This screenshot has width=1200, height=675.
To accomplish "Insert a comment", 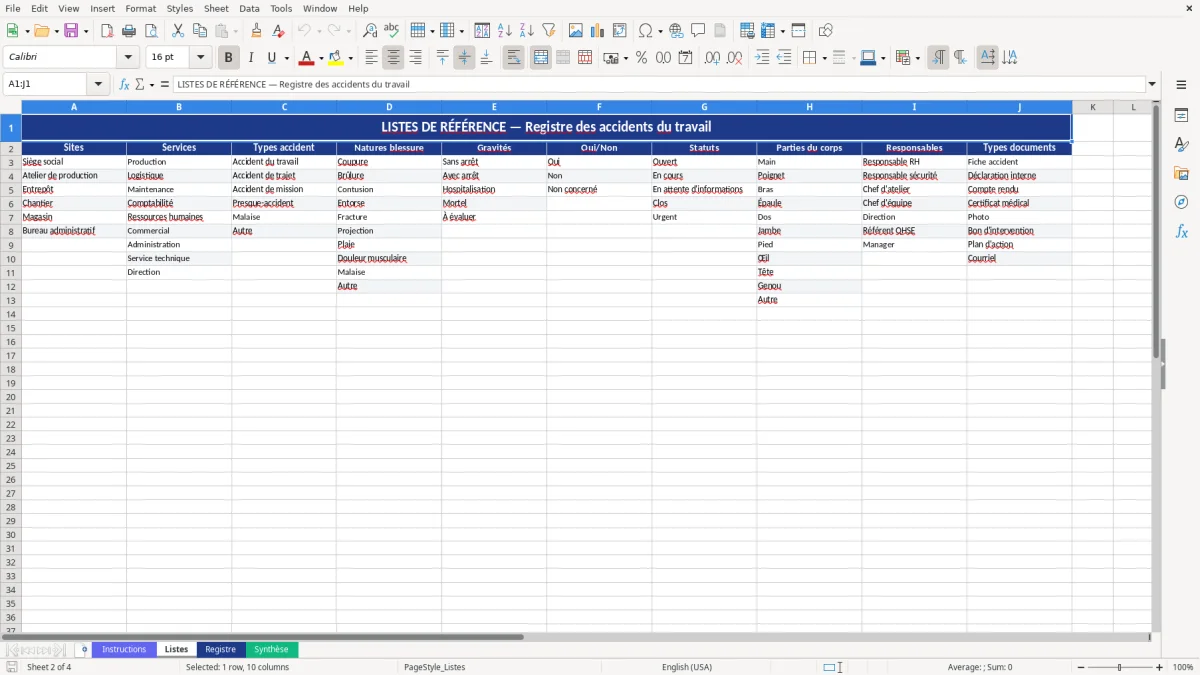I will (x=698, y=31).
